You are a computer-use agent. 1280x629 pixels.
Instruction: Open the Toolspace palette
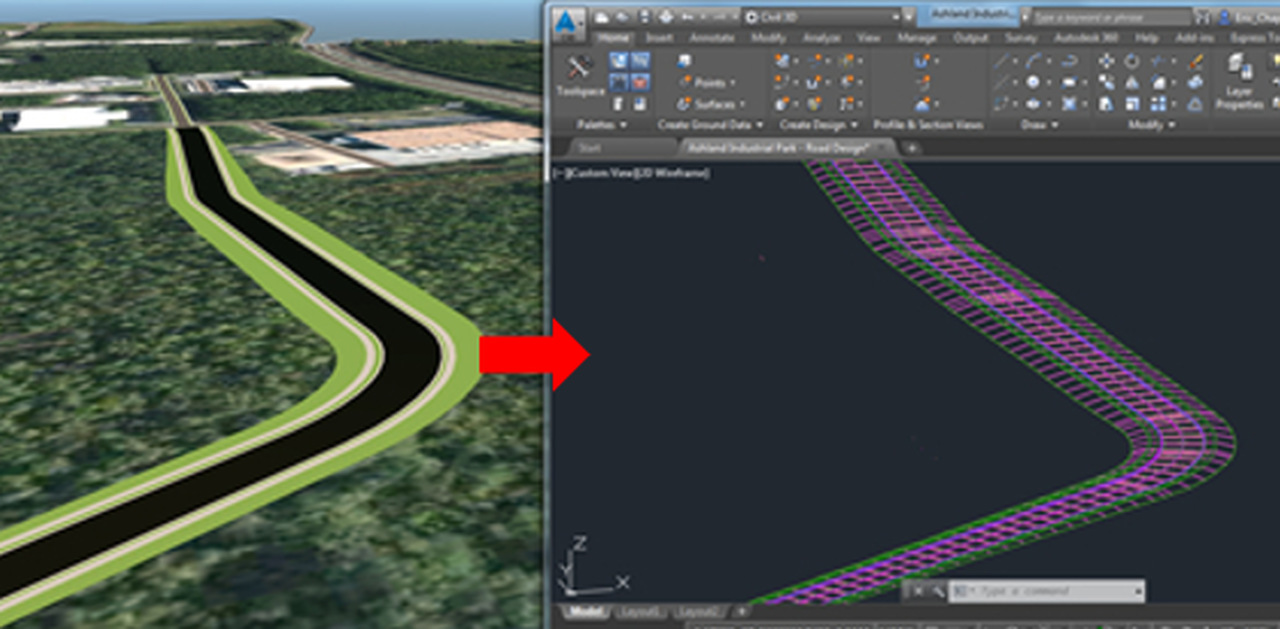click(579, 74)
